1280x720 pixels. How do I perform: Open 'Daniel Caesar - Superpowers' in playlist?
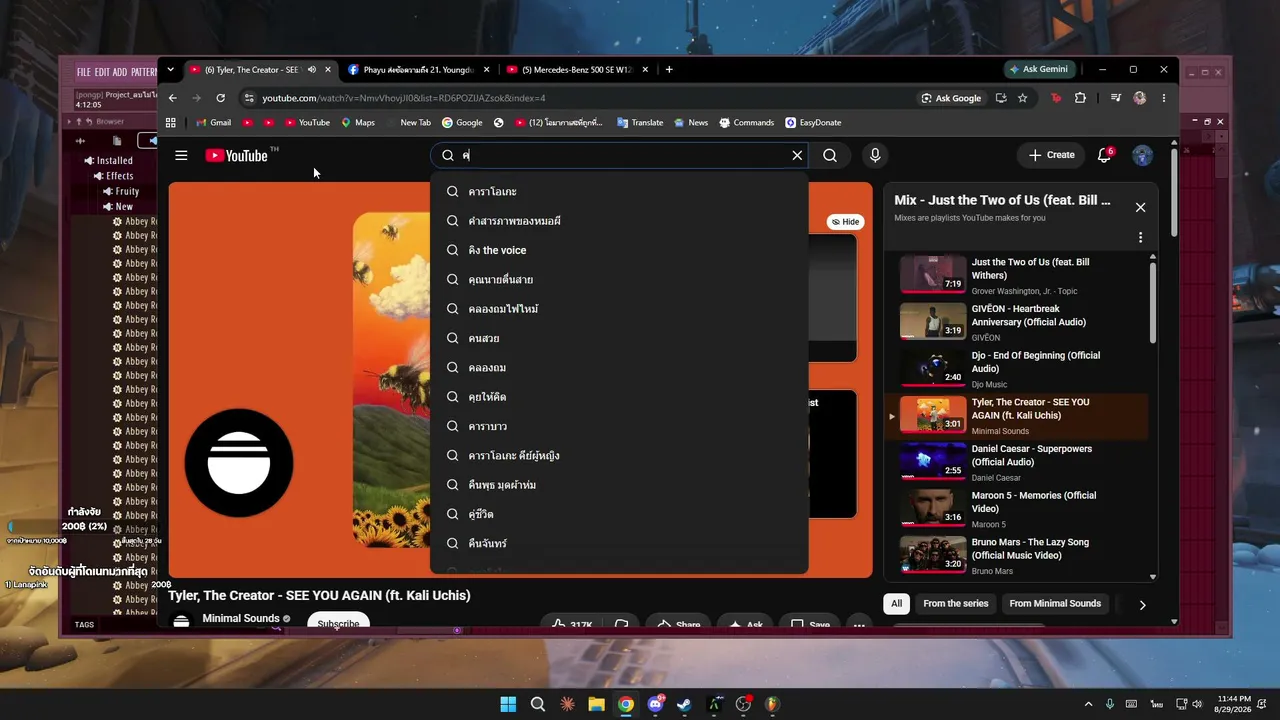pos(1018,462)
